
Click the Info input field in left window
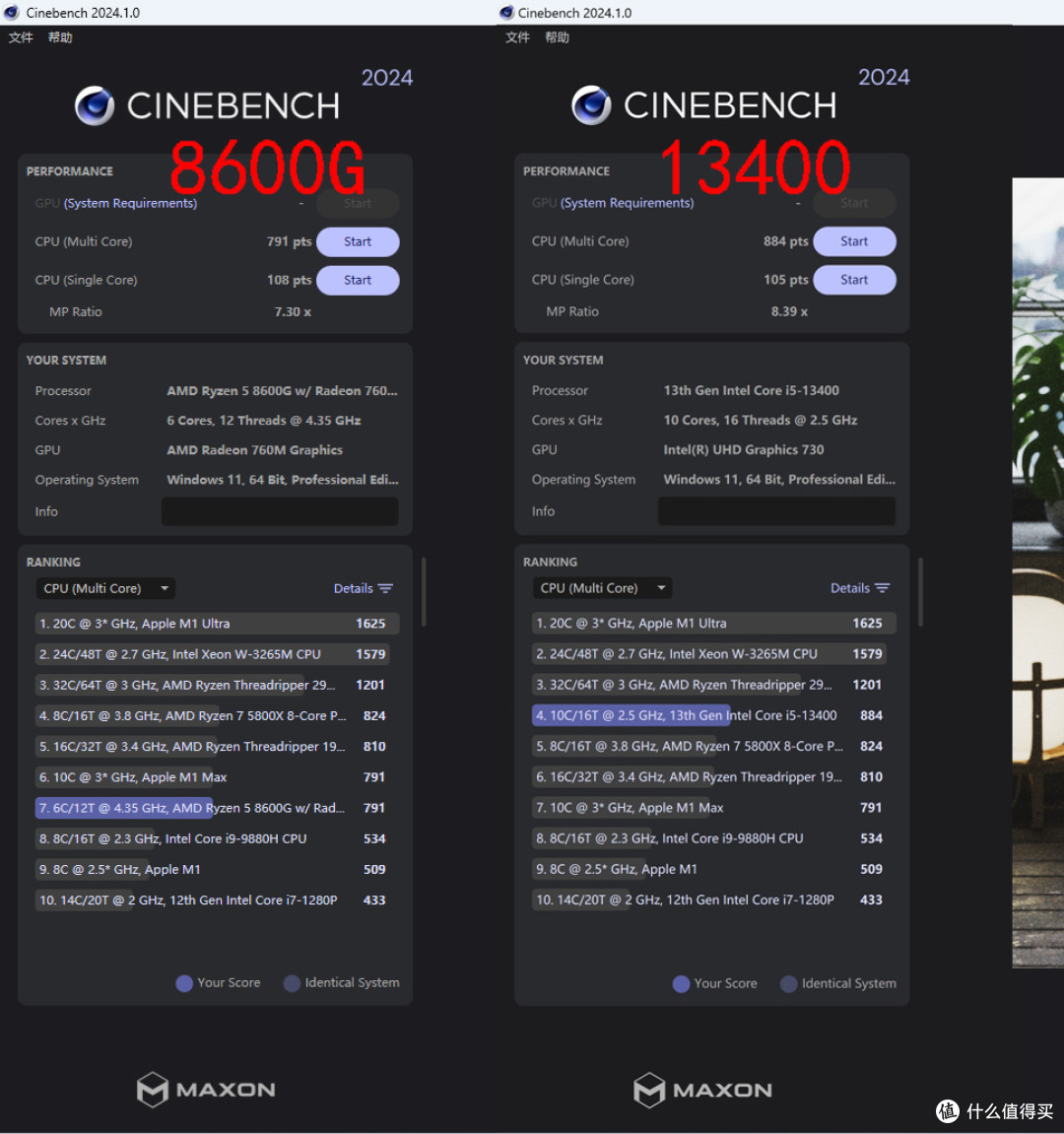[x=280, y=511]
